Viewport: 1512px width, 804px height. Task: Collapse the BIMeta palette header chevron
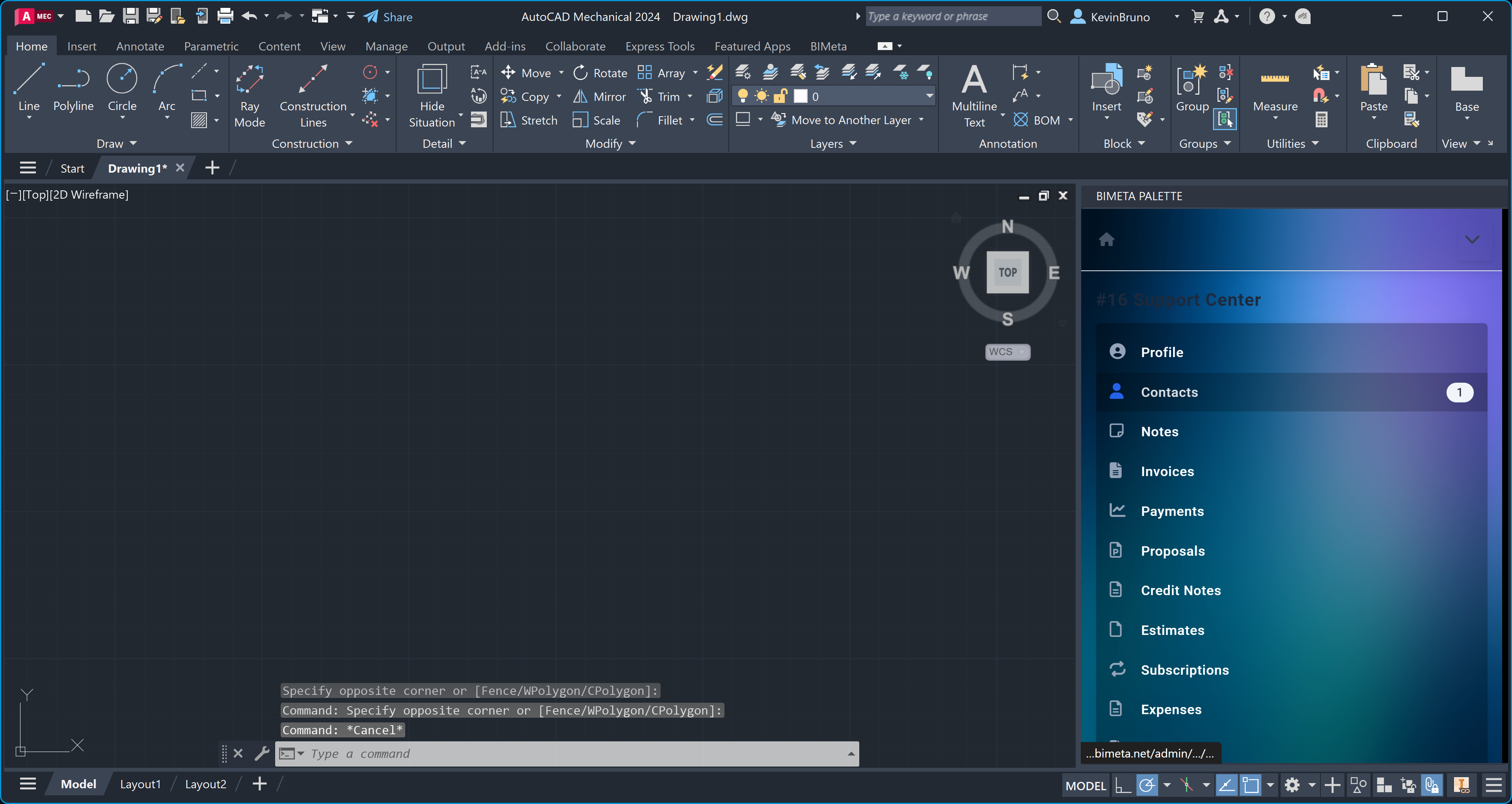tap(1471, 240)
